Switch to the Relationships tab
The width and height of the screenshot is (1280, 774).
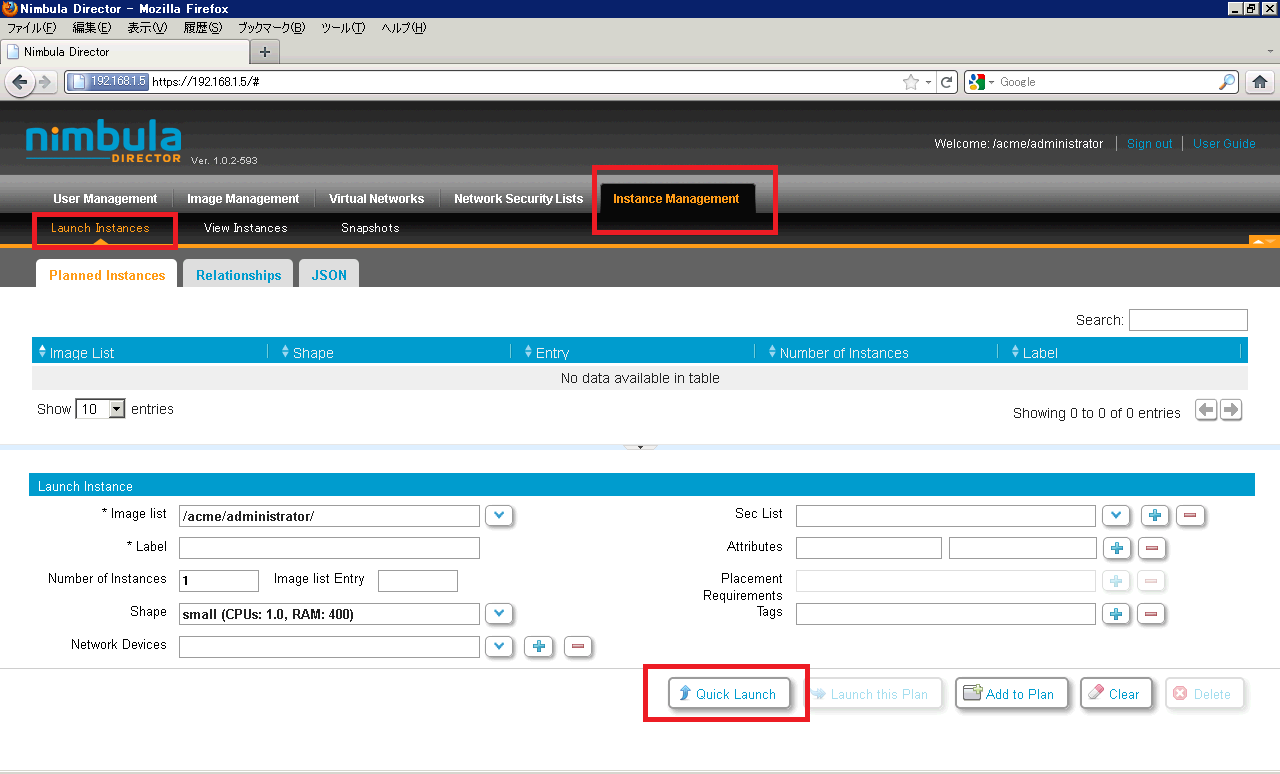click(x=238, y=275)
